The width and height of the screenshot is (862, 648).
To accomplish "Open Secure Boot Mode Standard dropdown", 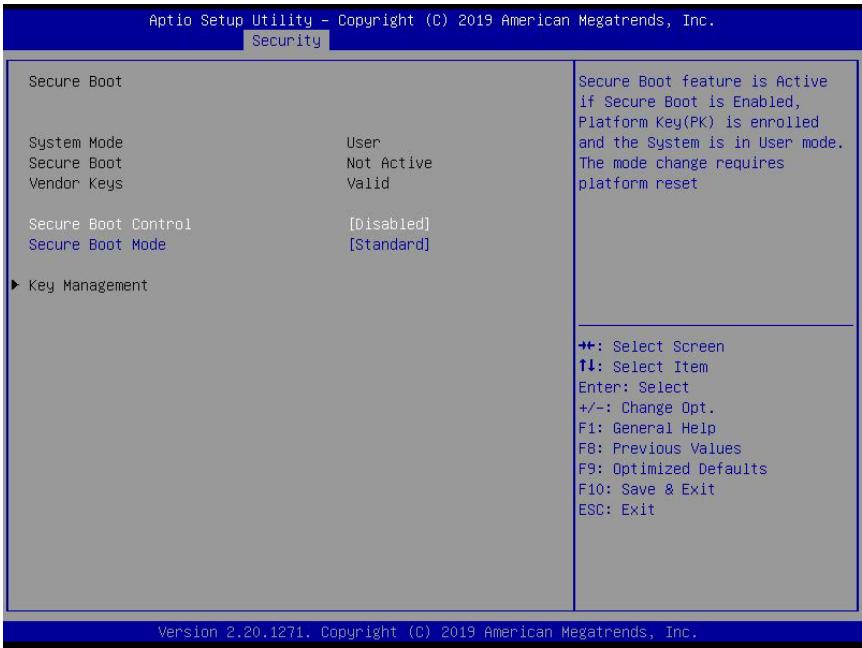I will point(389,245).
